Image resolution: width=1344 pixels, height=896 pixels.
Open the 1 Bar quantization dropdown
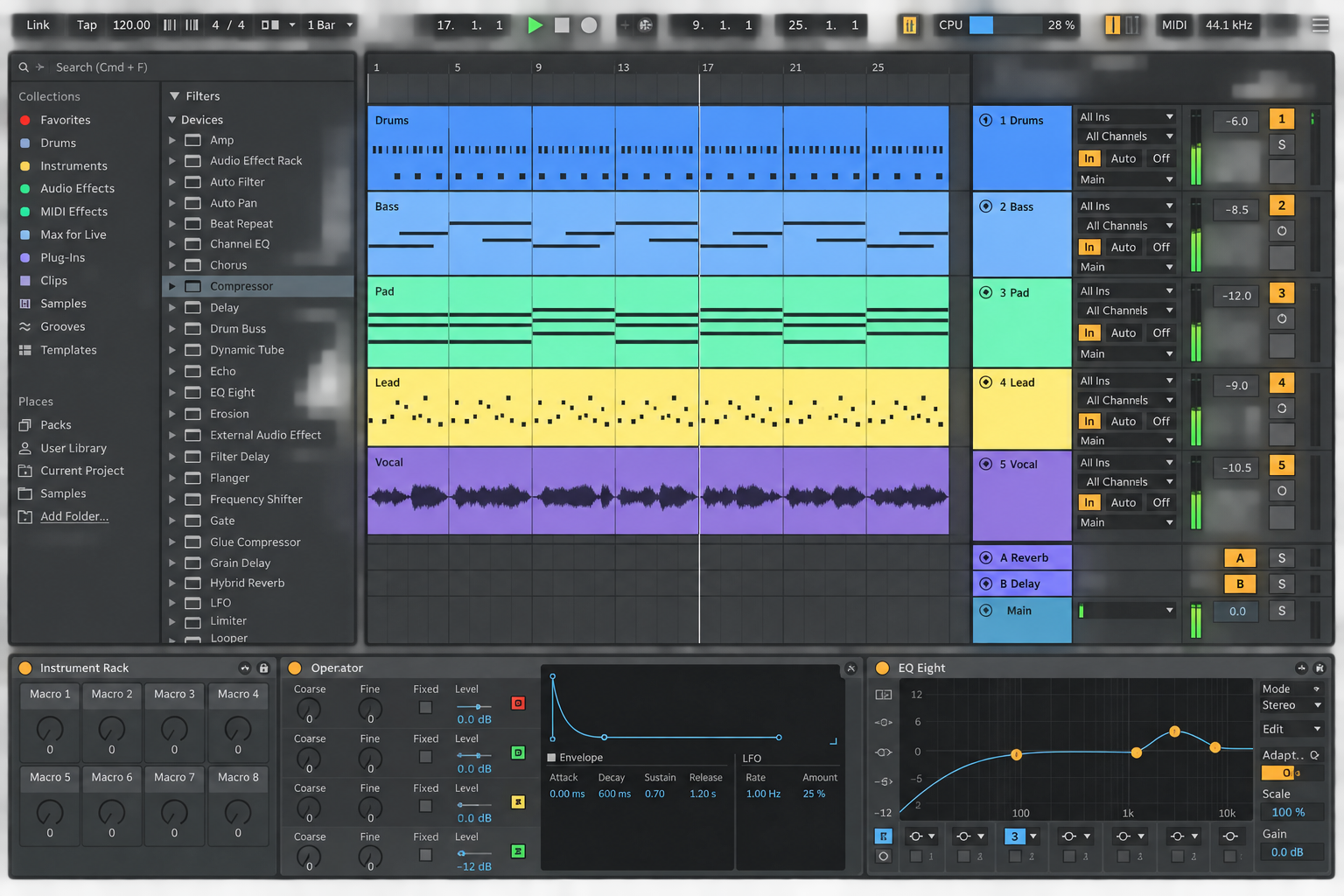point(330,25)
